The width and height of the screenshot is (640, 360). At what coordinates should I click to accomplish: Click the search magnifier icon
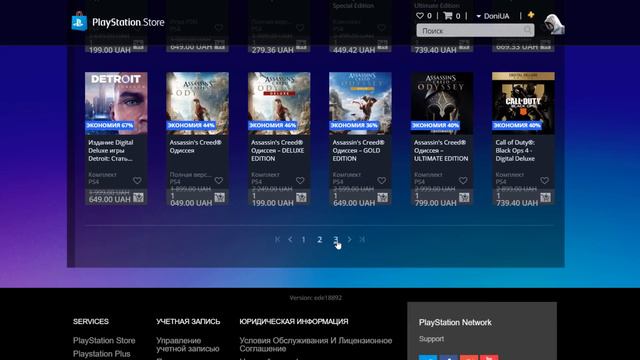[528, 30]
